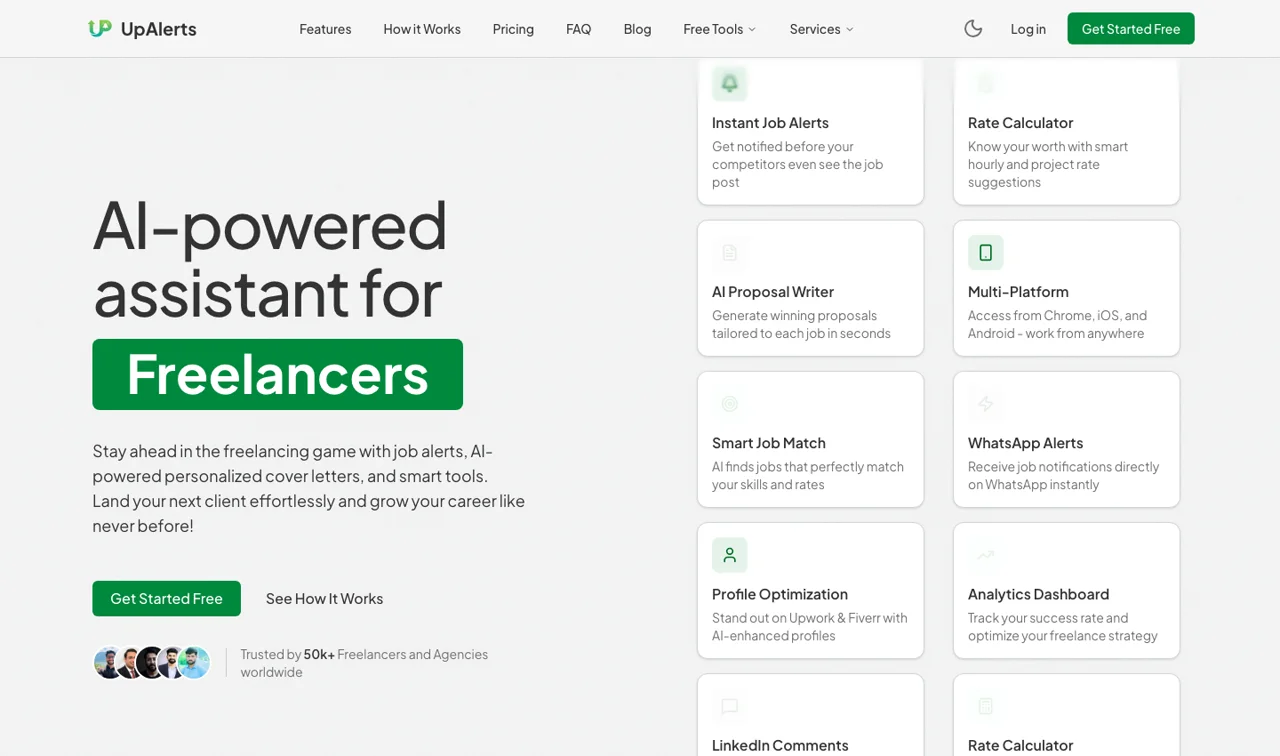Click the Profile Optimization person icon
This screenshot has width=1280, height=756.
click(730, 555)
